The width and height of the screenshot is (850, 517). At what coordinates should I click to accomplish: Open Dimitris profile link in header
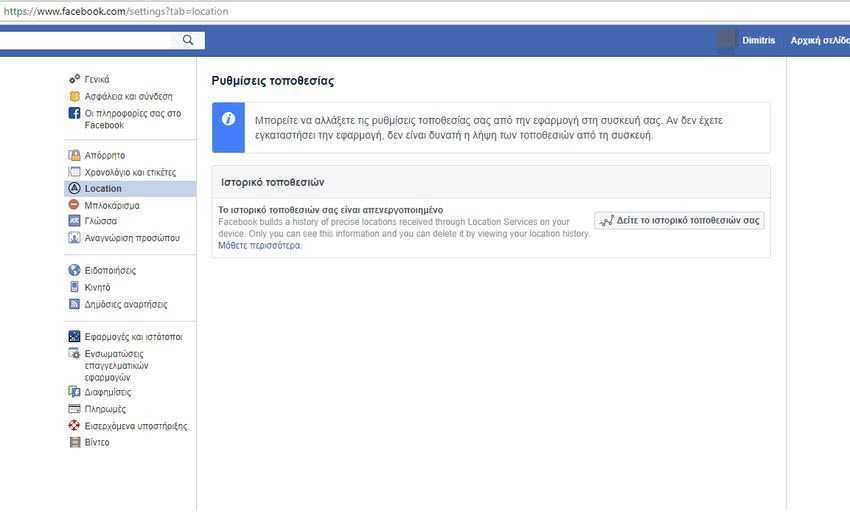pos(758,40)
